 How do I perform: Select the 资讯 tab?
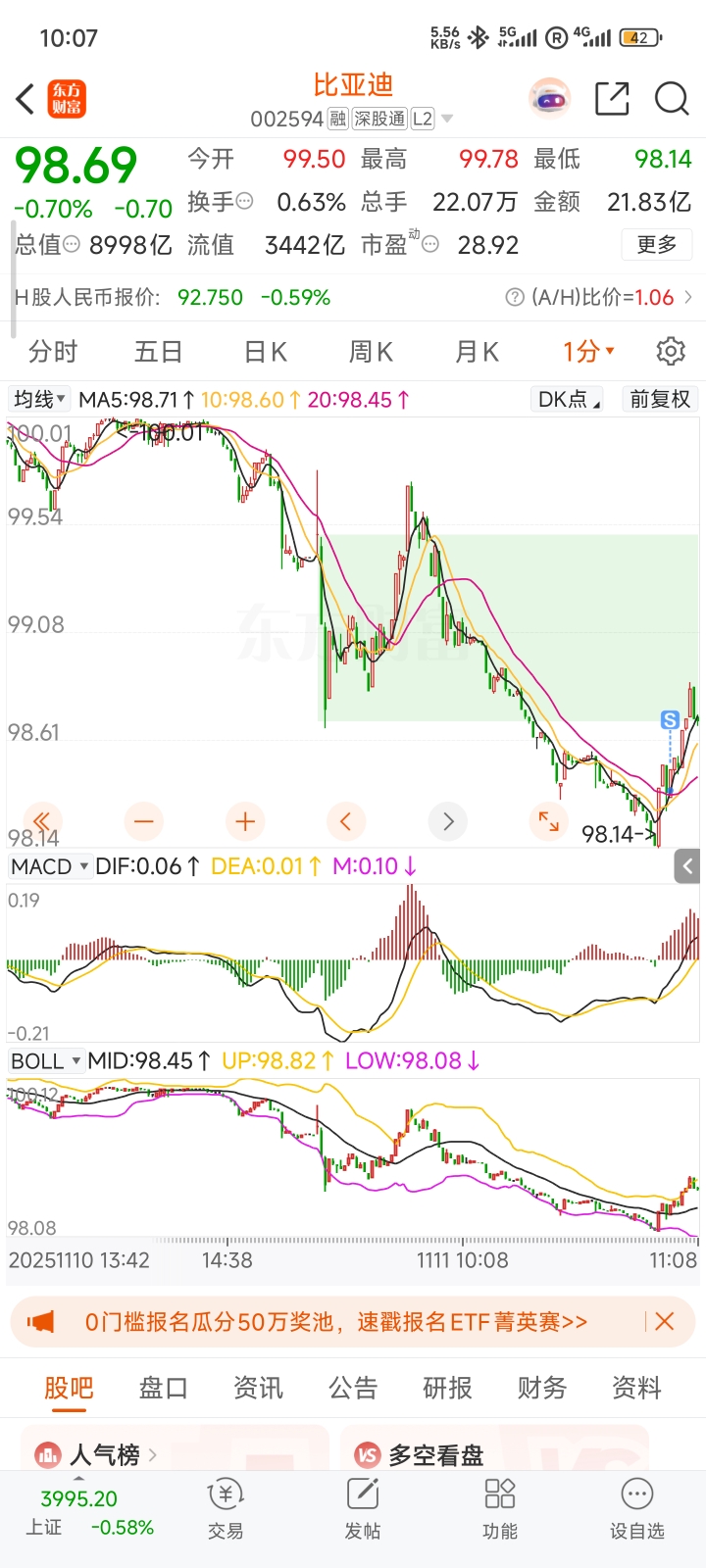(258, 1388)
